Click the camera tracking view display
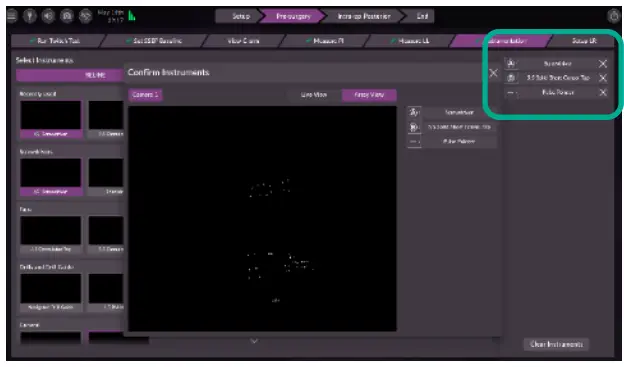Viewport: 624px width, 367px height. point(262,219)
